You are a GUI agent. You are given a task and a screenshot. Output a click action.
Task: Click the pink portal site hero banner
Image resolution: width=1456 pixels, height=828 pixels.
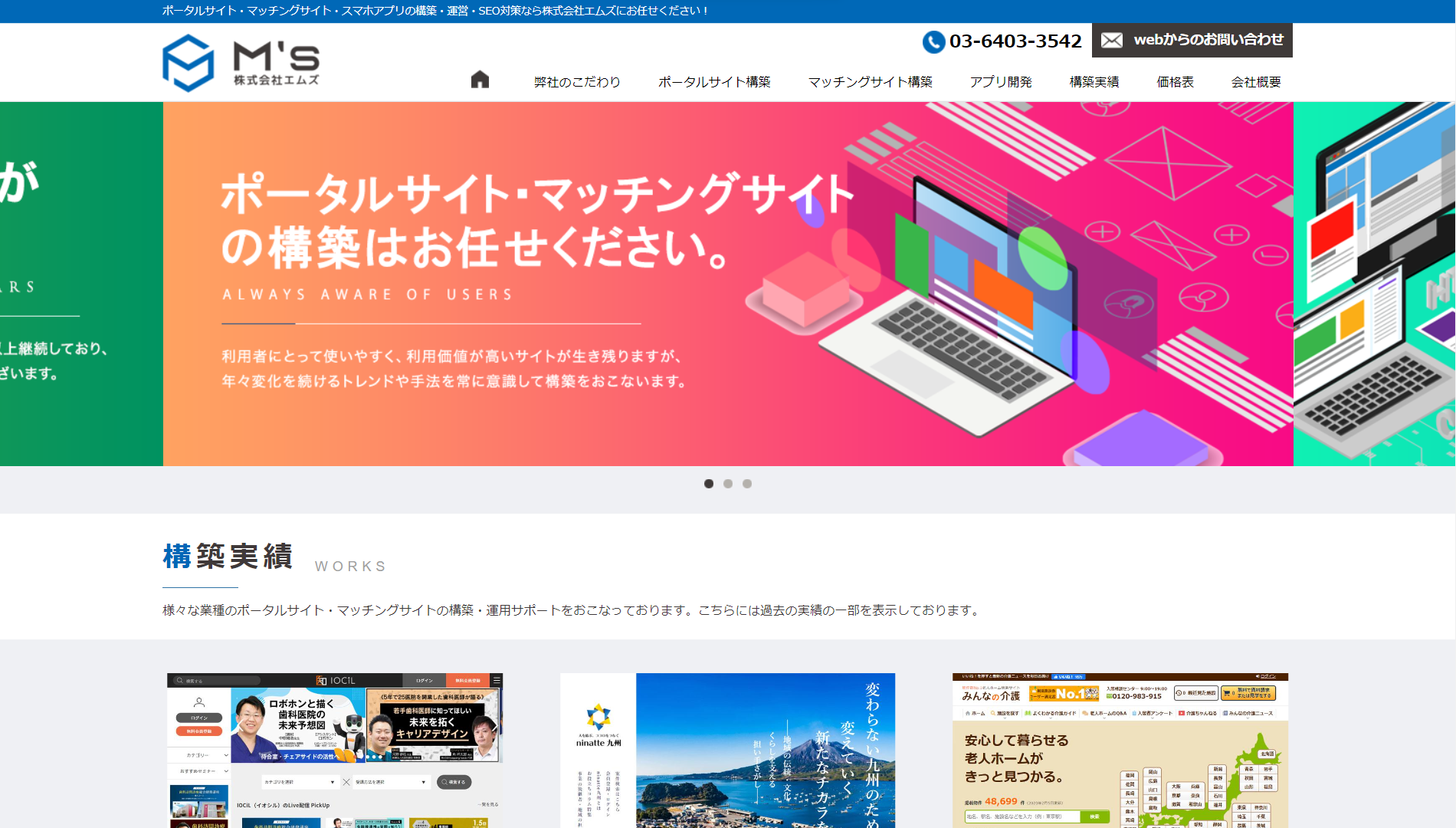click(x=728, y=284)
